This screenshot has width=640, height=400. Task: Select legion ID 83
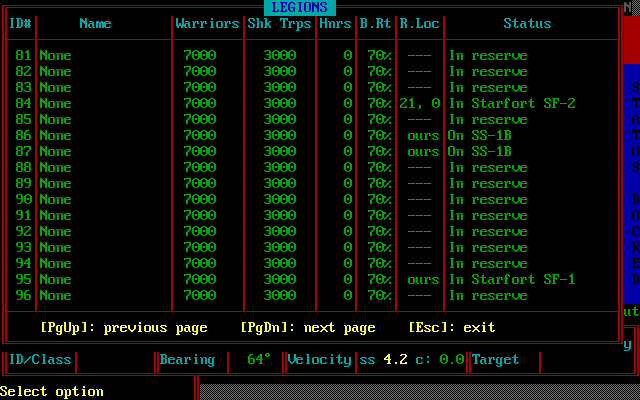313,87
